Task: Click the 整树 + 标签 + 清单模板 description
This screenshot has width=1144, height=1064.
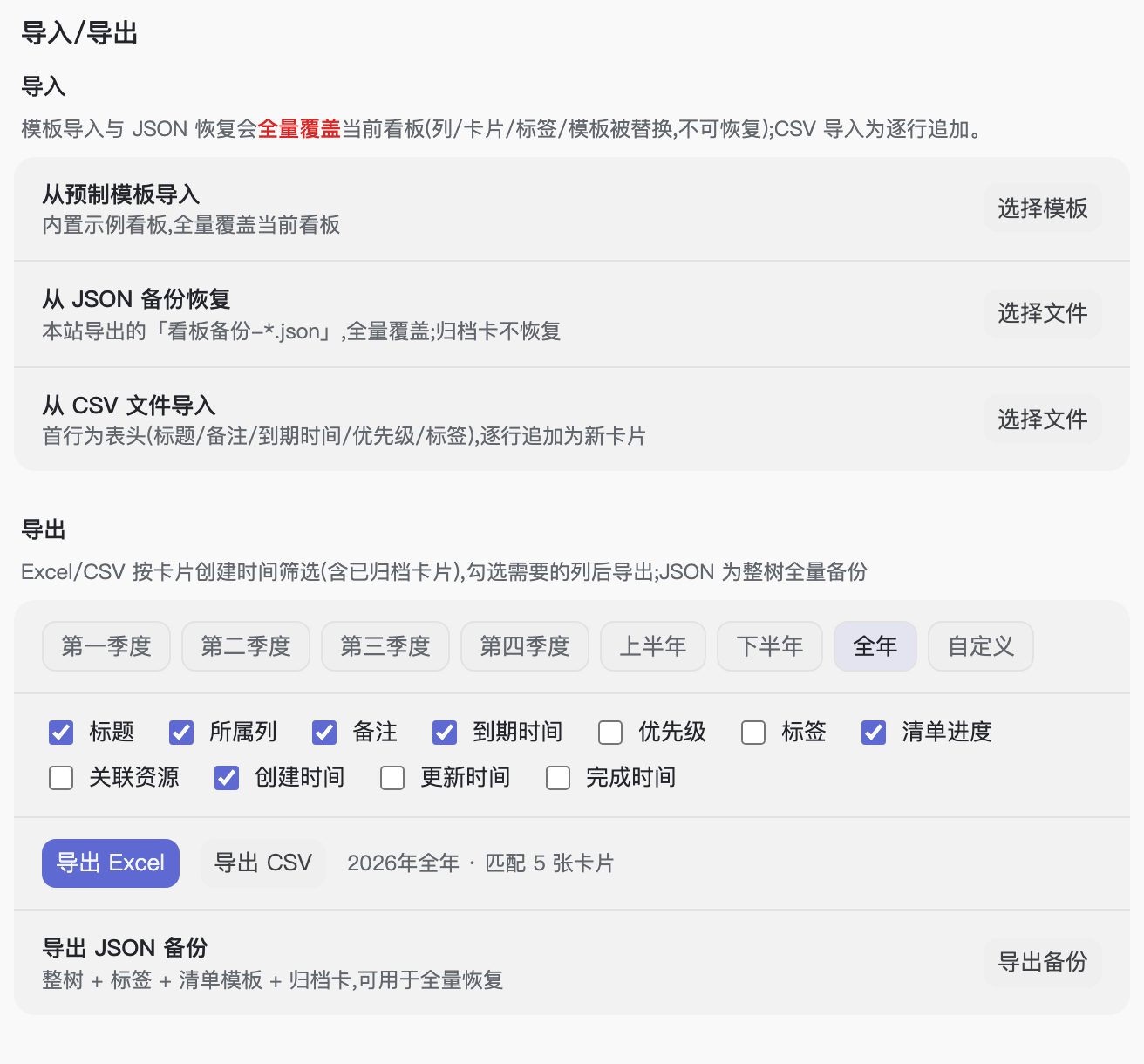Action: click(273, 980)
